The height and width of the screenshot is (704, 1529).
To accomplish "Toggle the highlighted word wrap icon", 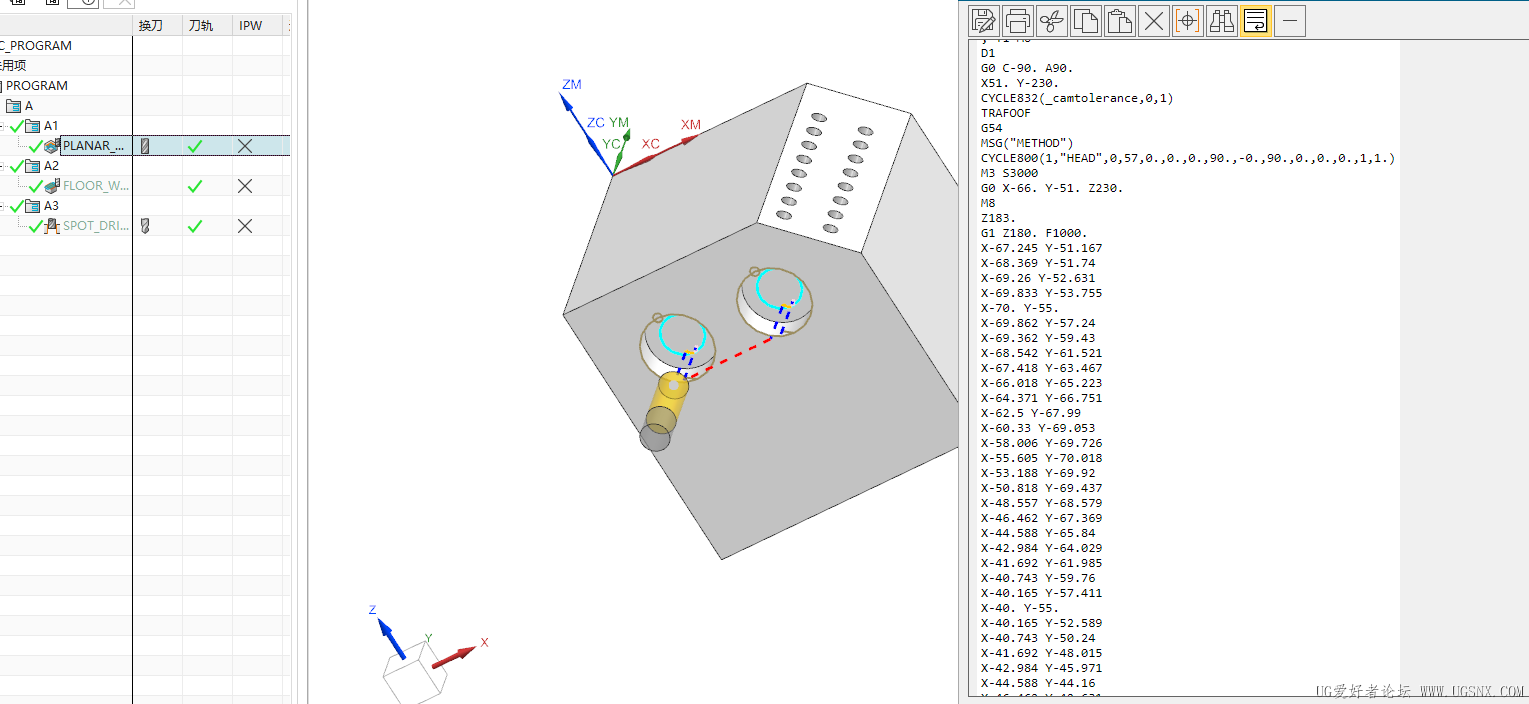I will tap(1256, 20).
